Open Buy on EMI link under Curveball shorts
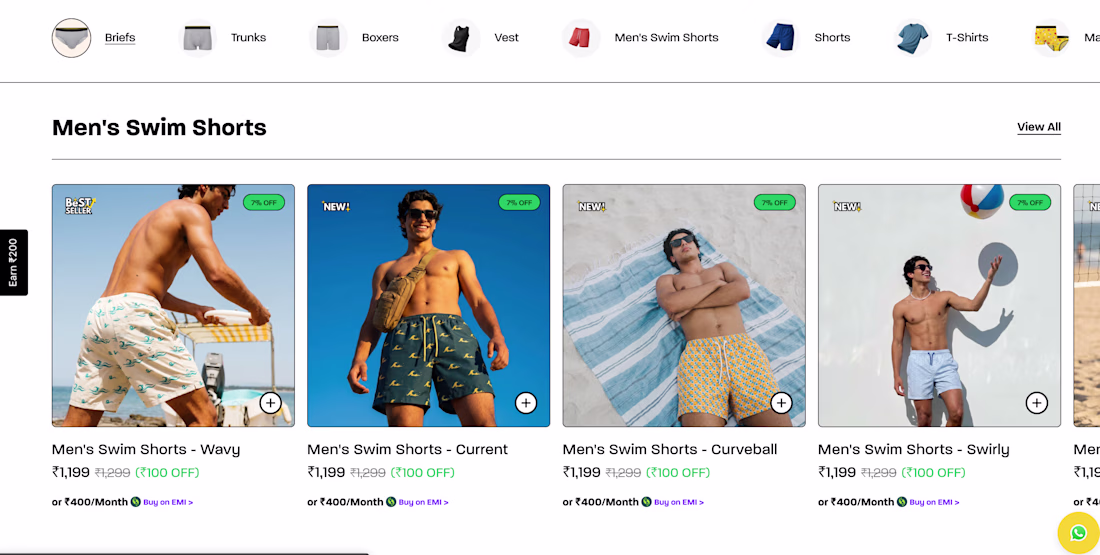This screenshot has width=1100, height=555. point(678,502)
